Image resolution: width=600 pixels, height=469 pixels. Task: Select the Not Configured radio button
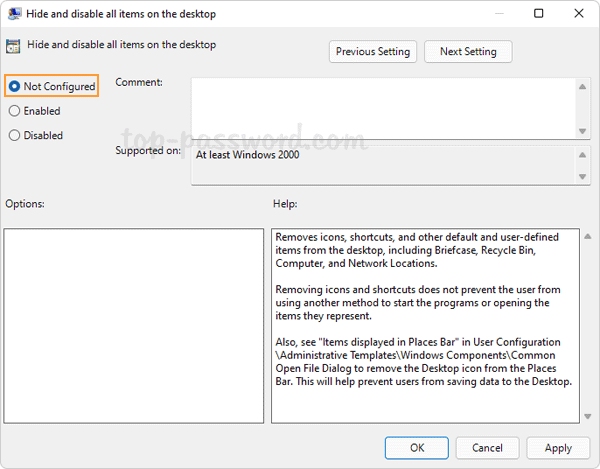point(15,87)
